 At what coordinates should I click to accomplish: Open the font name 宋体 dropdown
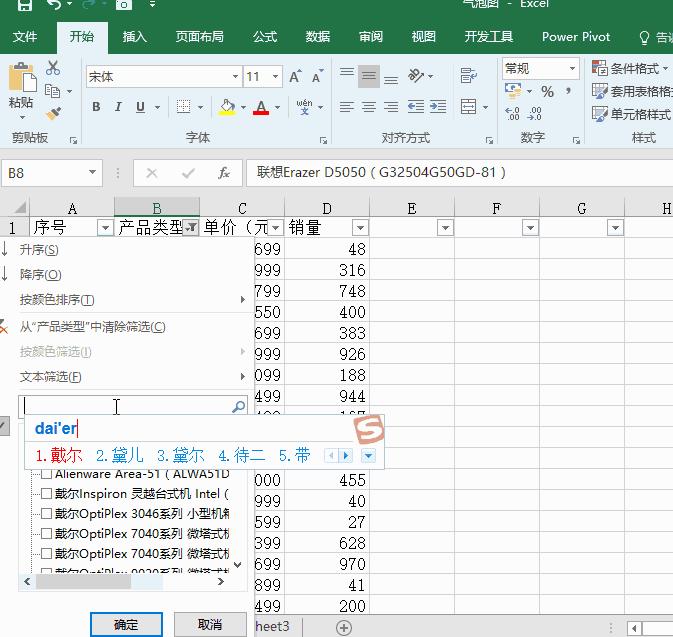coord(235,77)
